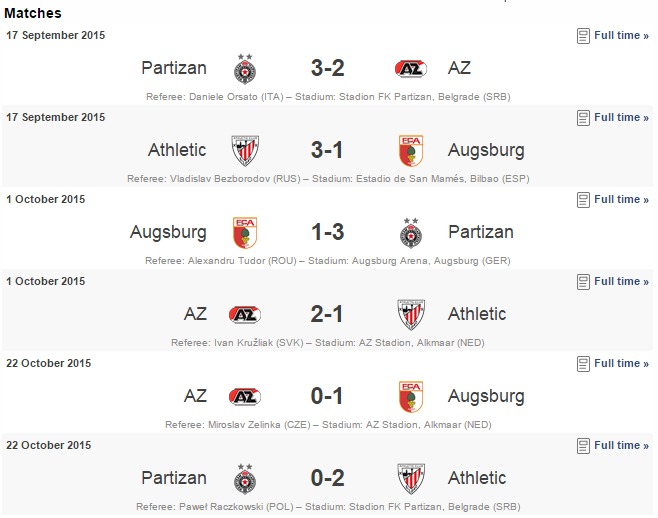Open Full time report for AZ 2-1 Athletic
Screen dimensions: 658x518
pyautogui.click(x=621, y=281)
